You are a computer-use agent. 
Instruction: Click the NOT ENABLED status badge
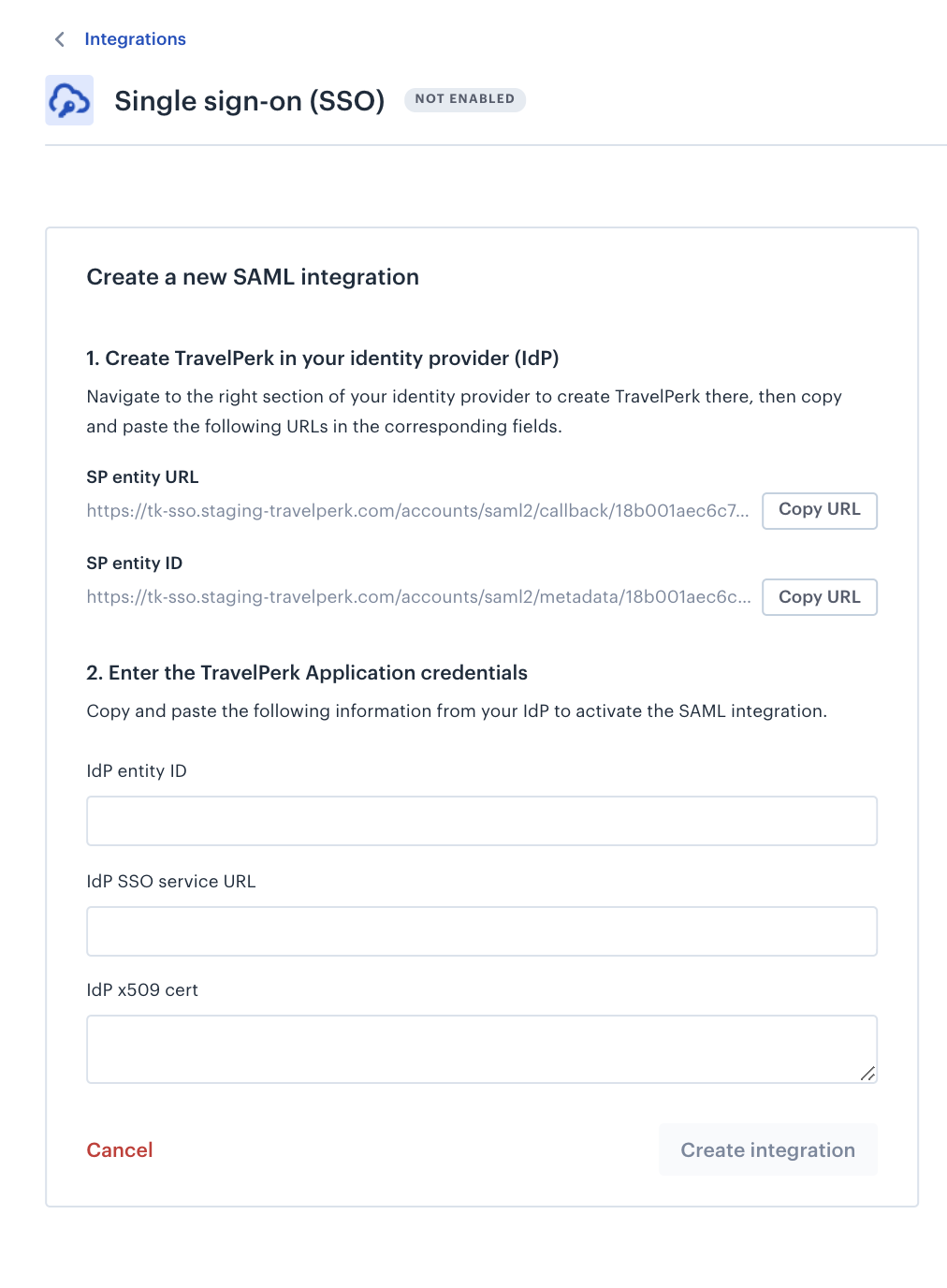pos(465,99)
